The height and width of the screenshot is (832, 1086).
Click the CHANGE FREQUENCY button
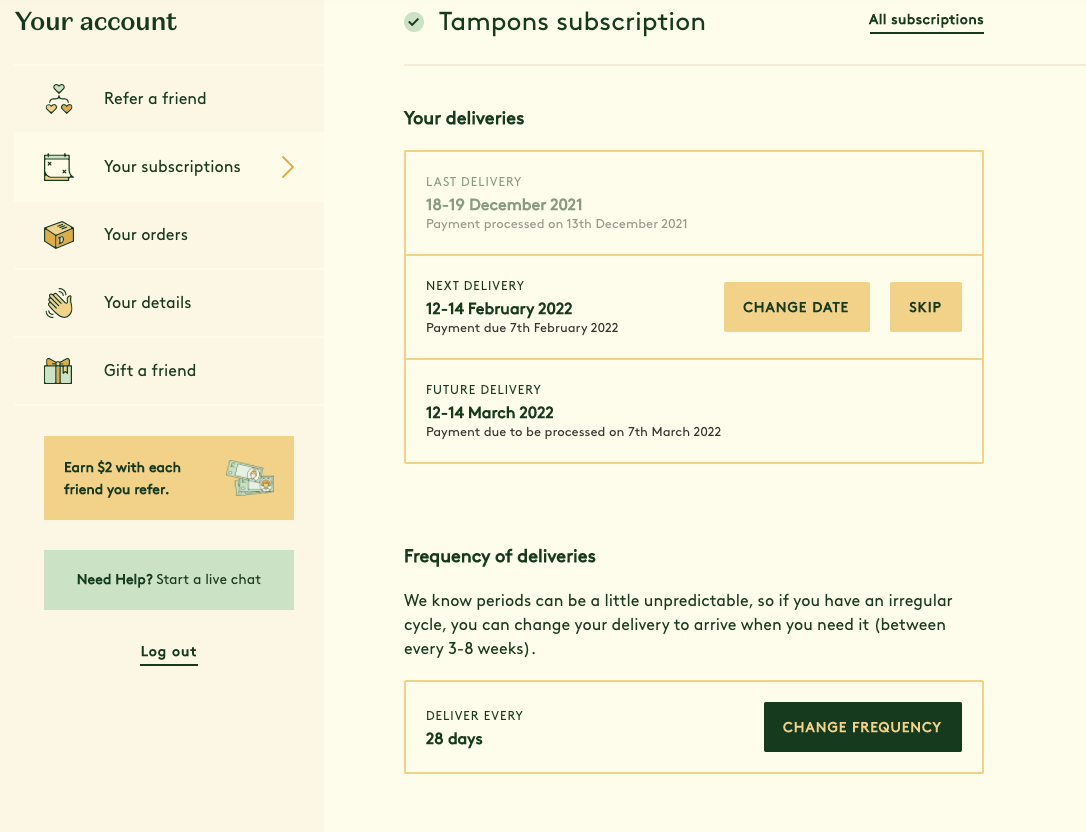[x=862, y=727]
